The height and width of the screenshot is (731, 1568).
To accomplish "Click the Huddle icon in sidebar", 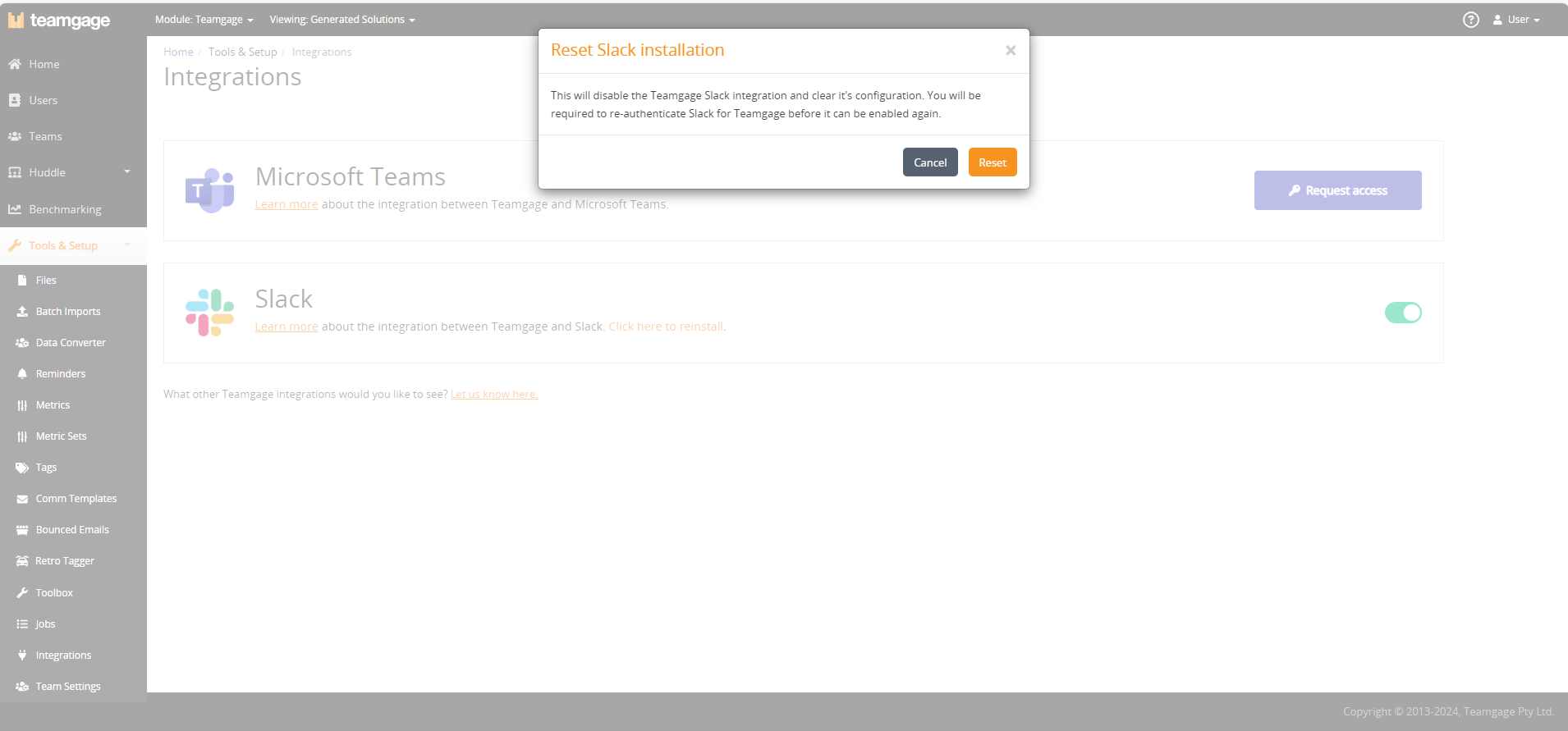I will tap(15, 172).
